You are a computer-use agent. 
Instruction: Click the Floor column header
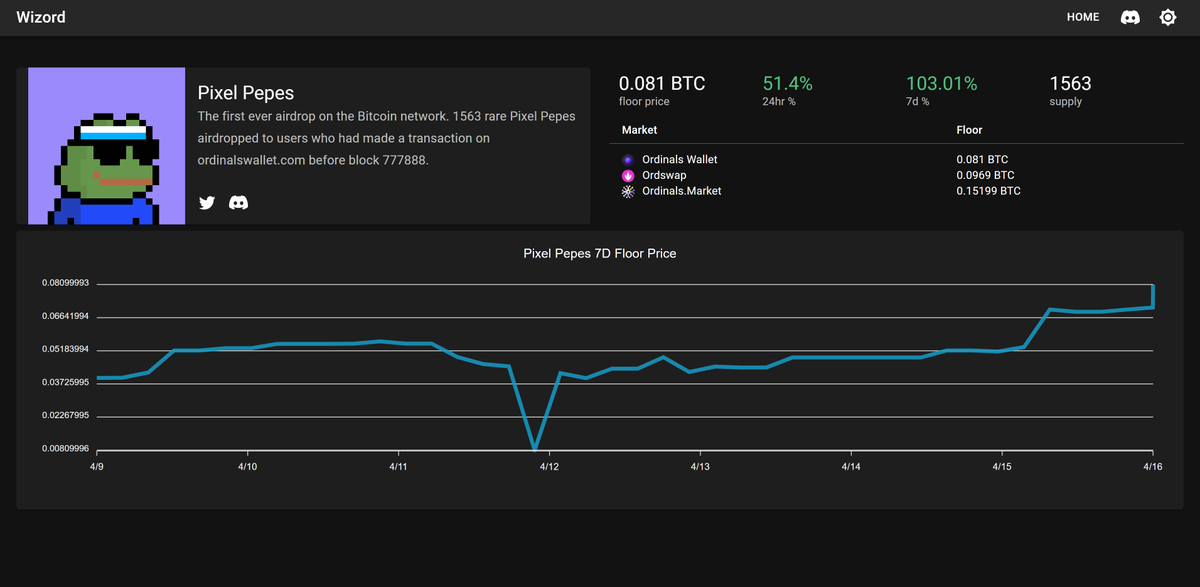(x=969, y=130)
